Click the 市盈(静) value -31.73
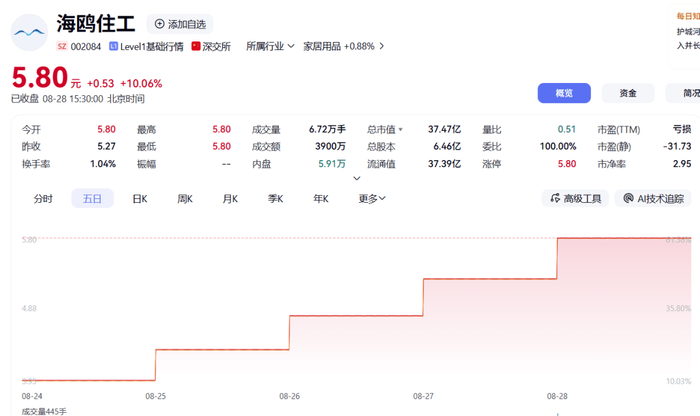The width and height of the screenshot is (700, 416). coord(677,146)
